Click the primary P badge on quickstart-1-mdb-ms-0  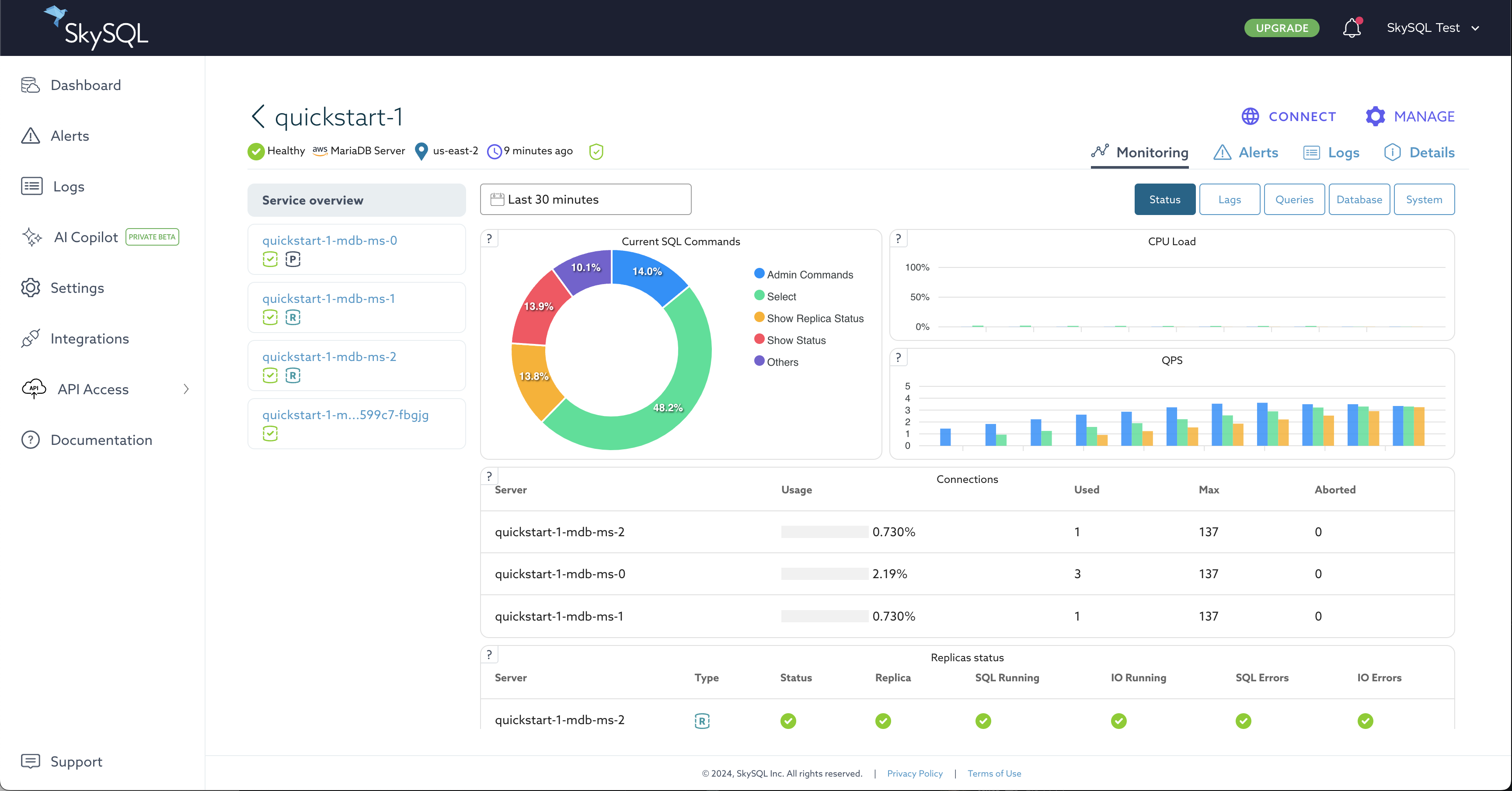(x=293, y=259)
